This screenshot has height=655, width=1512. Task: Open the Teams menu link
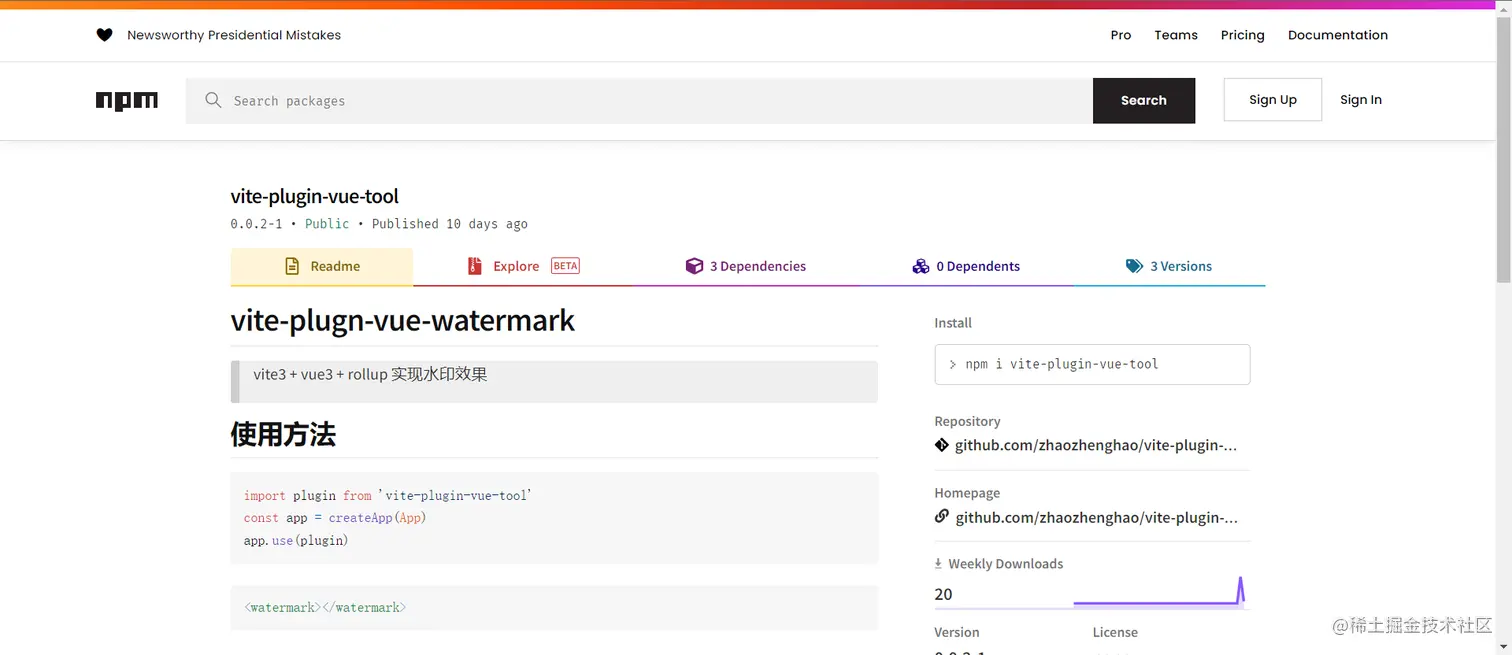[1176, 35]
